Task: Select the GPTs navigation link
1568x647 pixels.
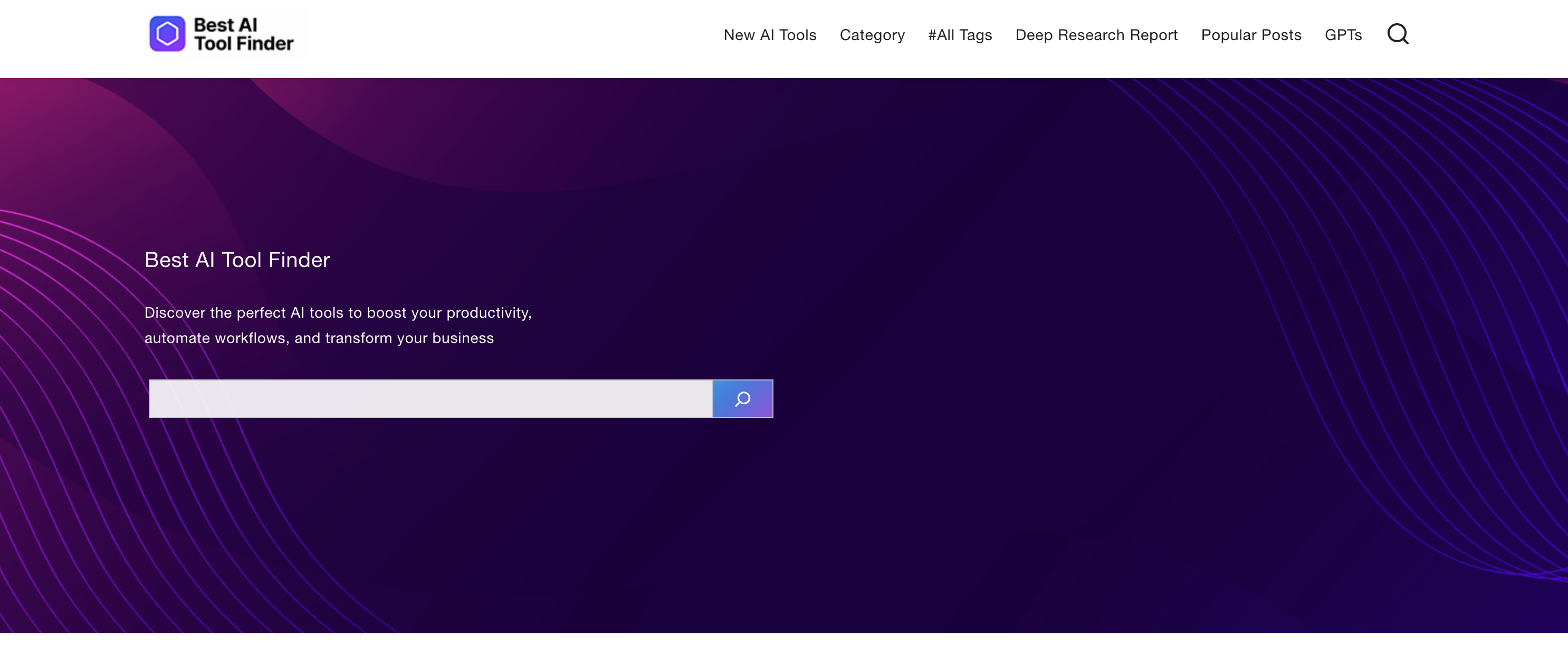Action: [1343, 35]
